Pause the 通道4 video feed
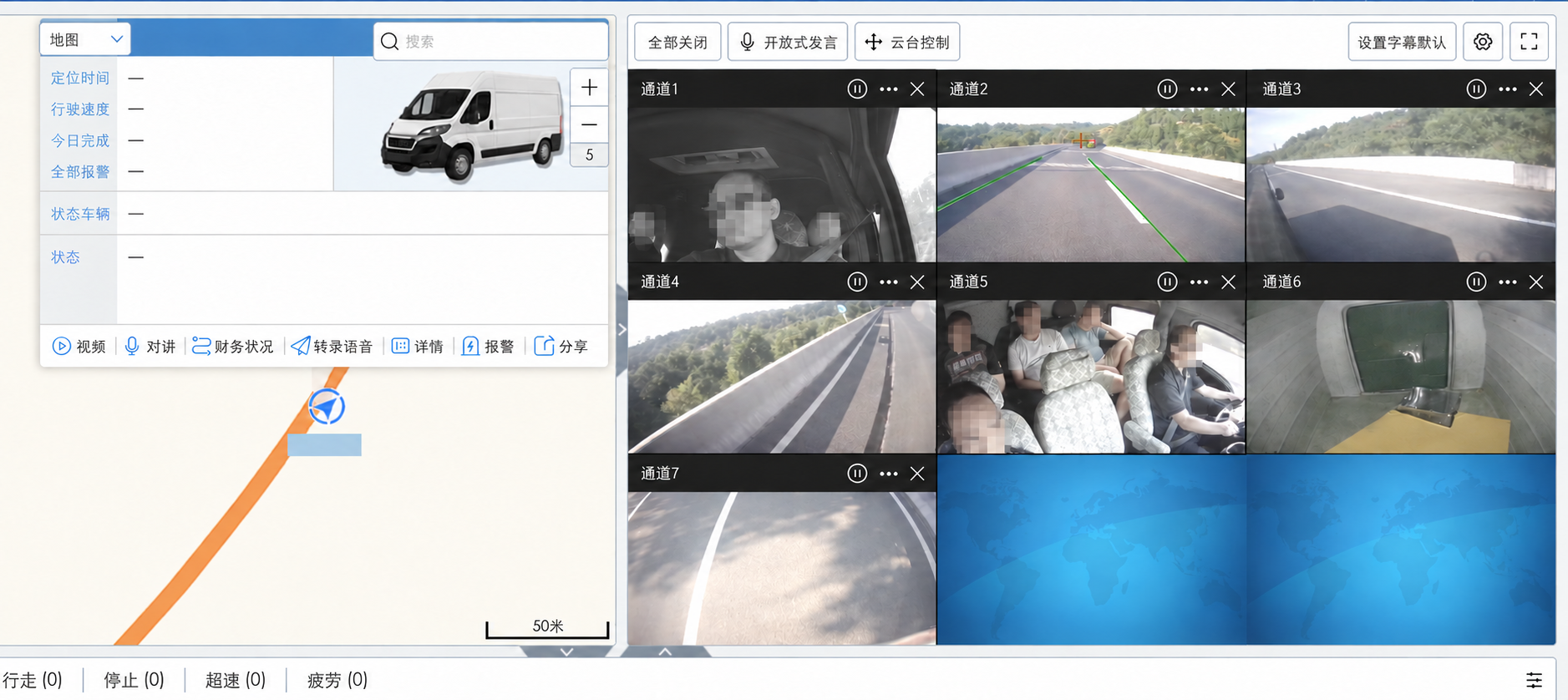This screenshot has height=700, width=1568. click(857, 282)
